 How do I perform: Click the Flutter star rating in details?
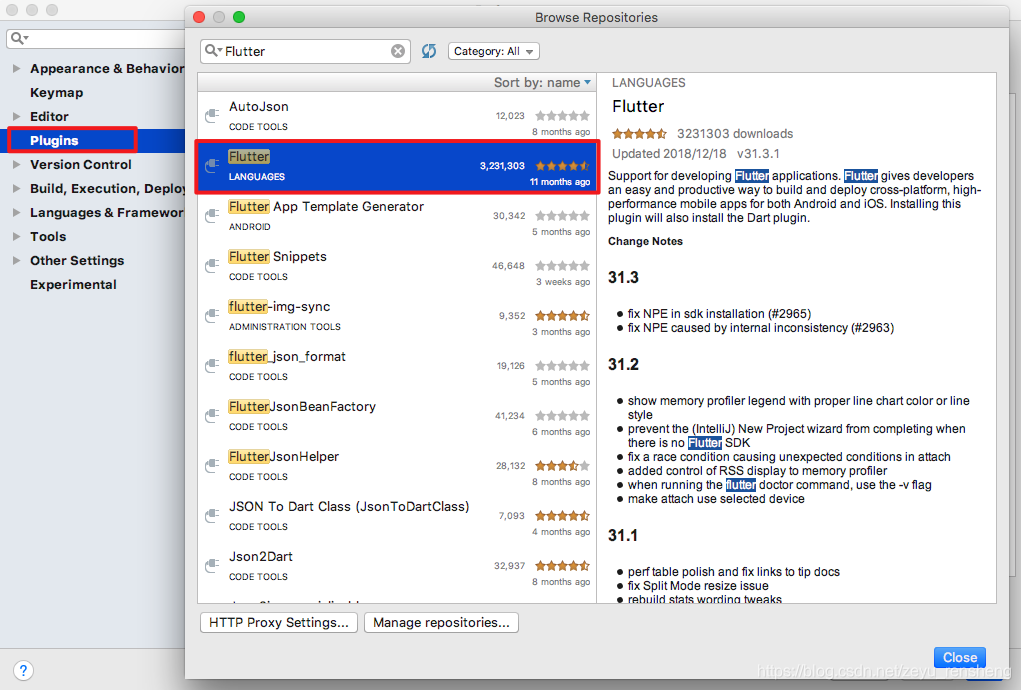[639, 134]
